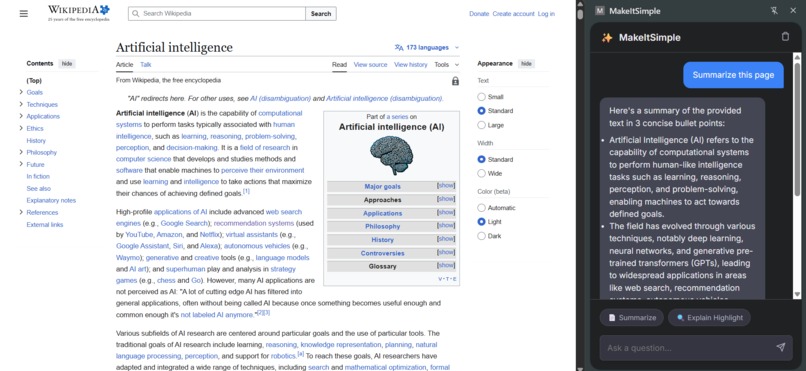The image size is (806, 371).
Task: Expand the Applications section in Contents
Action: pyautogui.click(x=21, y=116)
